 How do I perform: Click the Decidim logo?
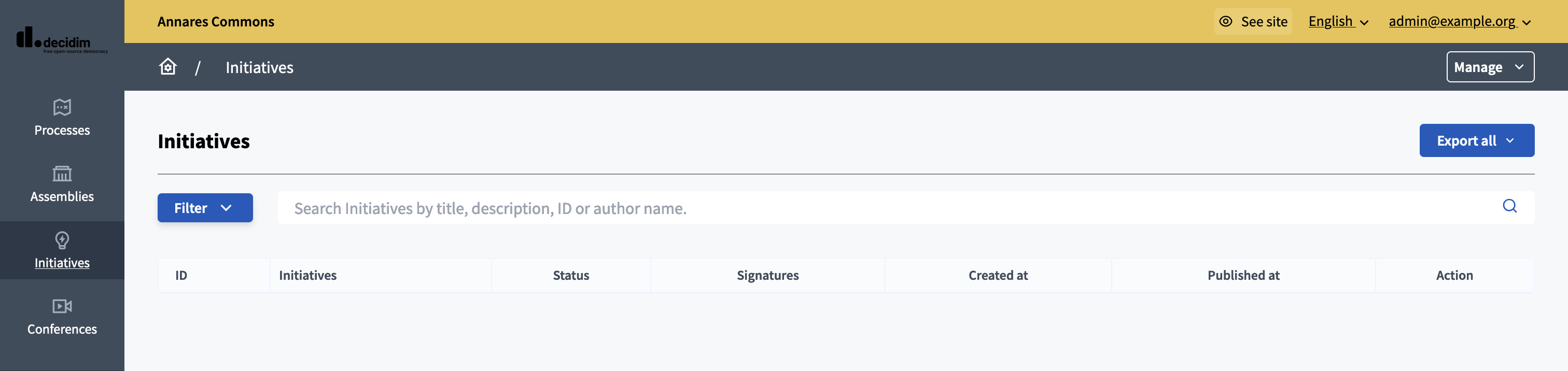click(62, 40)
